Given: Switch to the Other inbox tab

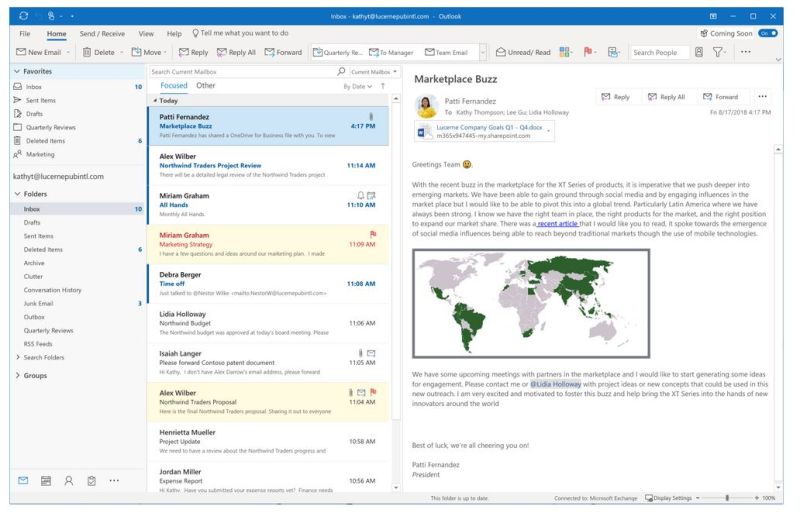Looking at the screenshot, I should click(205, 86).
